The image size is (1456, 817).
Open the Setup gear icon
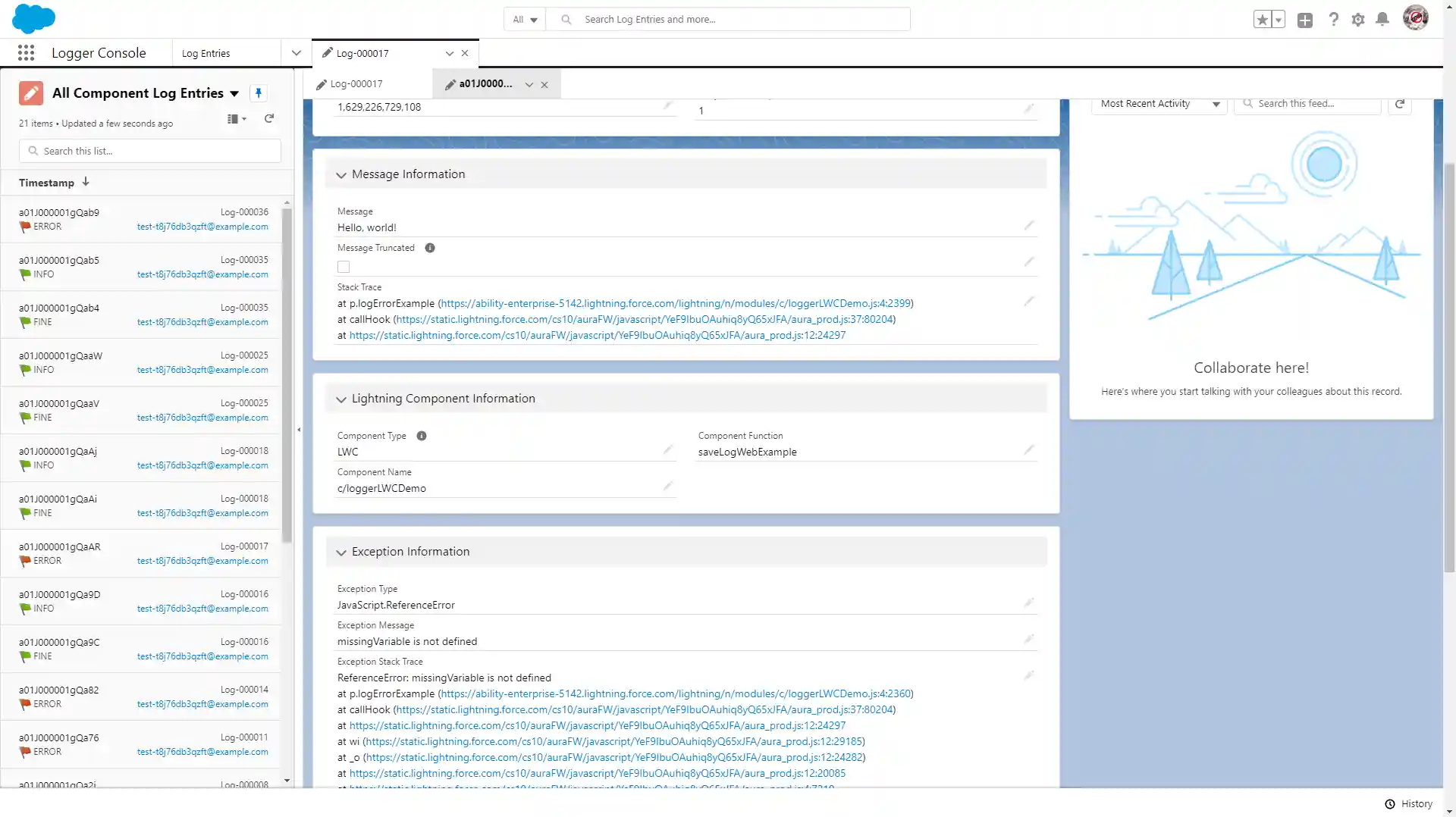coord(1358,19)
